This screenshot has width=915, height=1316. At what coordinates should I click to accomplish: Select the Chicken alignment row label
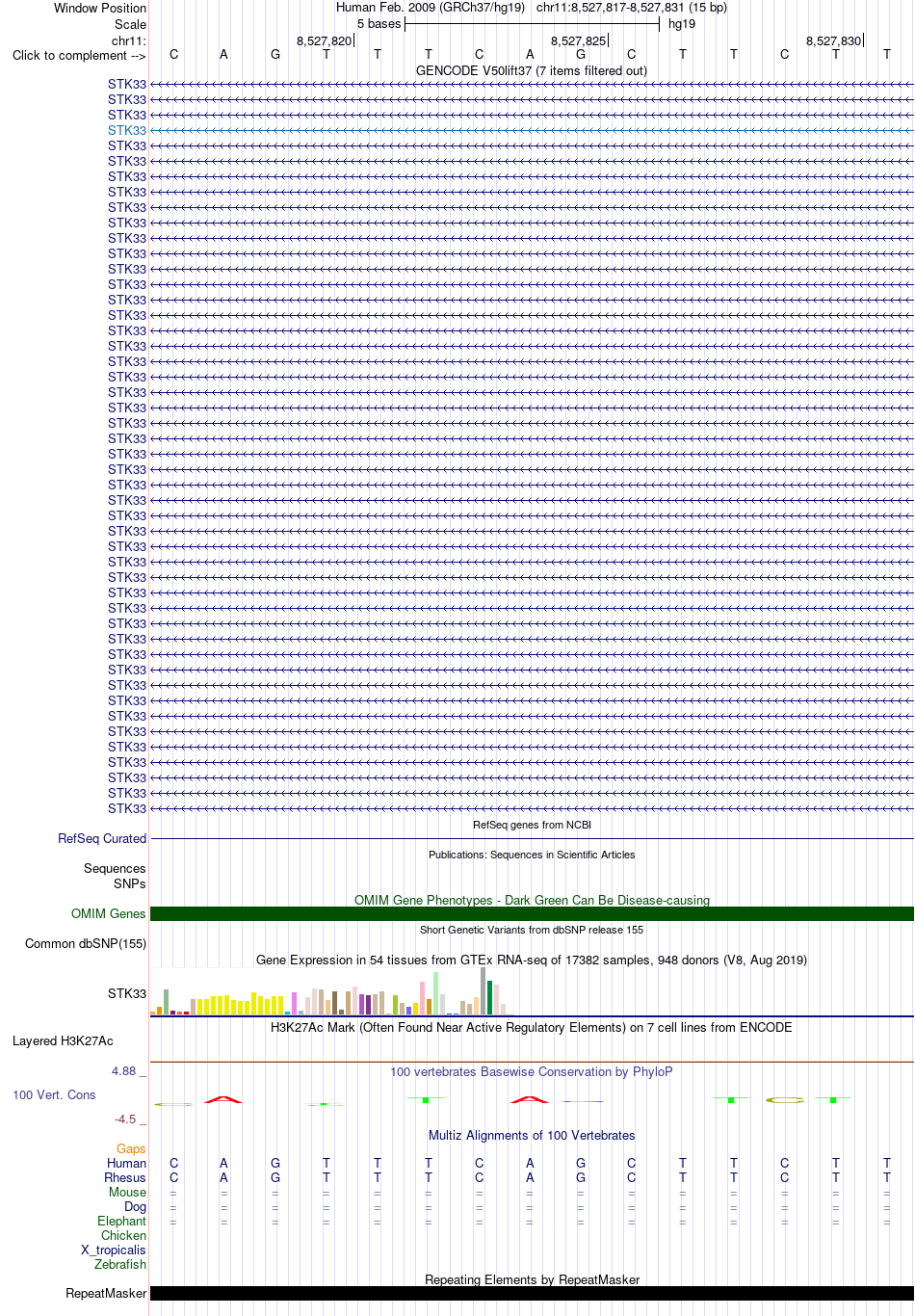(123, 1235)
